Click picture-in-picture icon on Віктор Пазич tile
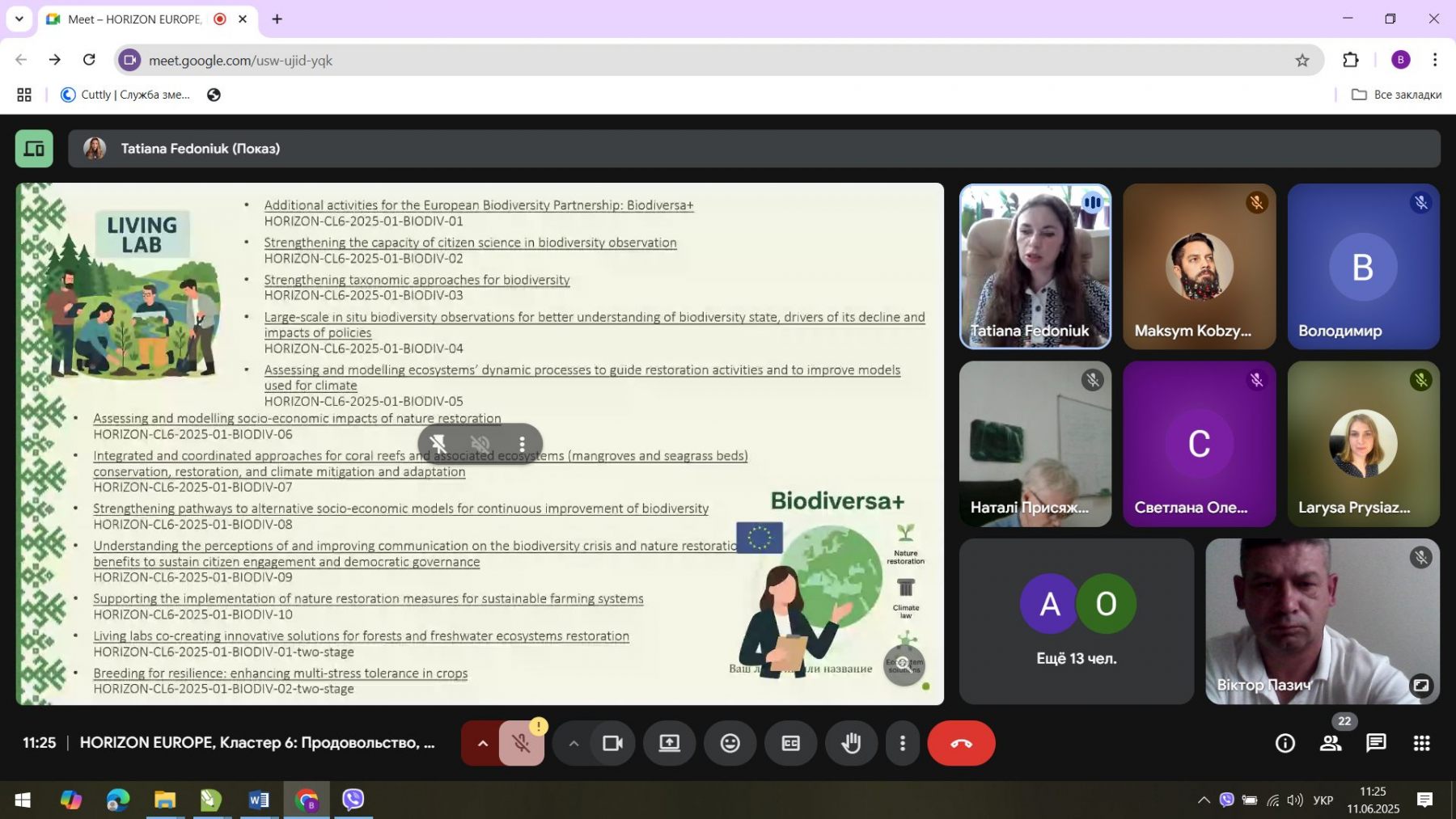 coord(1420,686)
